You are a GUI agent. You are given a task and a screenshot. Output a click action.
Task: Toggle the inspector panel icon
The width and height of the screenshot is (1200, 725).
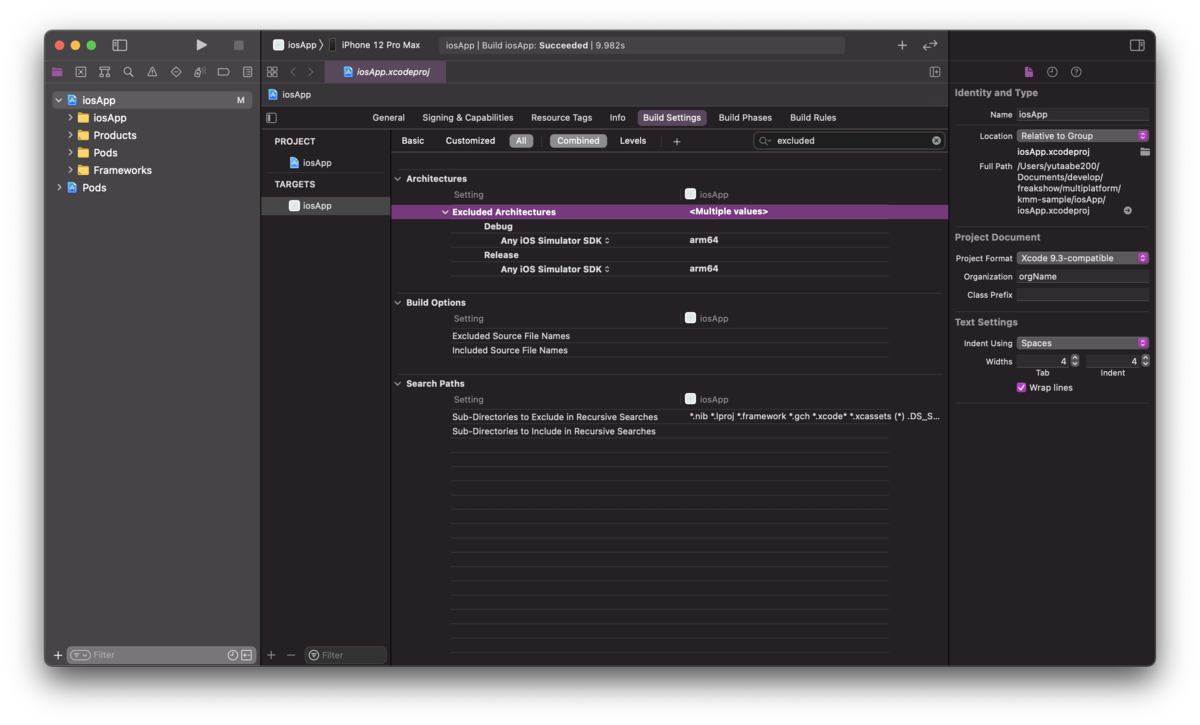[x=1137, y=45]
